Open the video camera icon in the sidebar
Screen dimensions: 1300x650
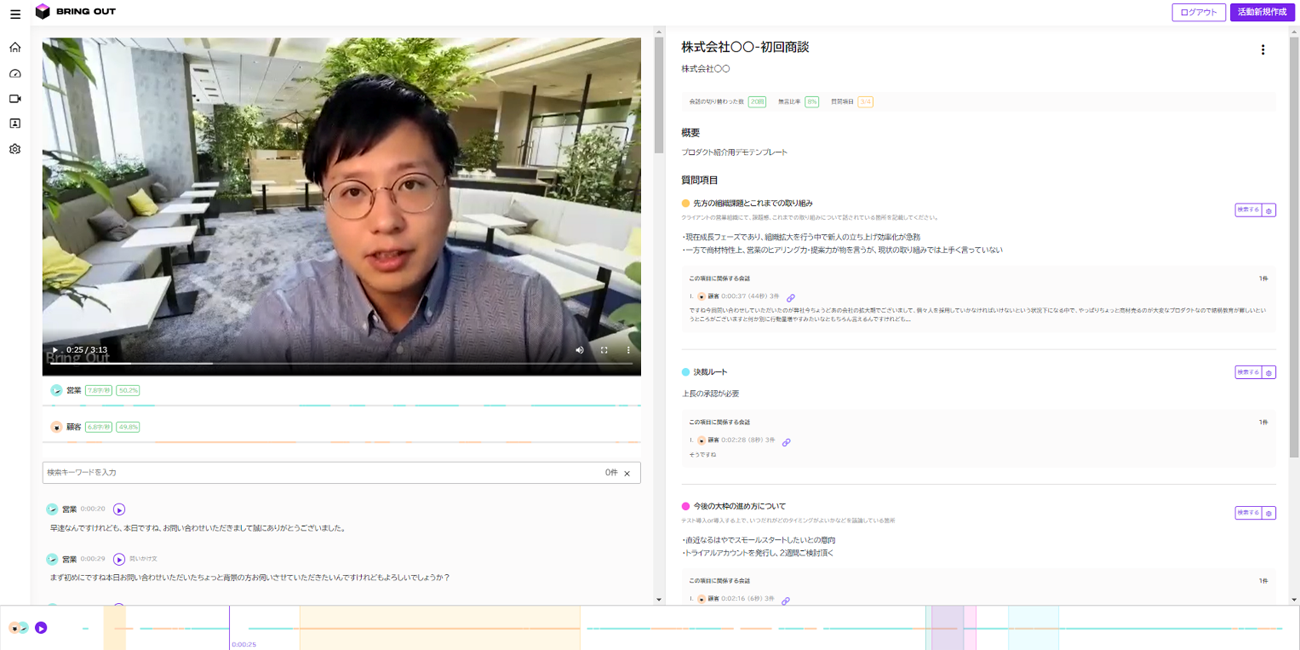(15, 98)
